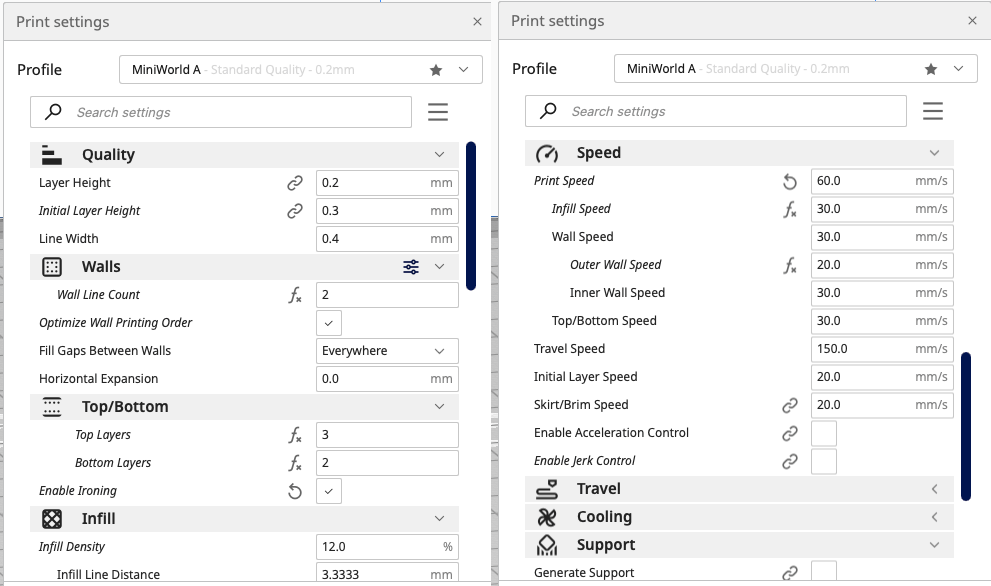Collapse the Infill section
991x586 pixels.
click(439, 519)
